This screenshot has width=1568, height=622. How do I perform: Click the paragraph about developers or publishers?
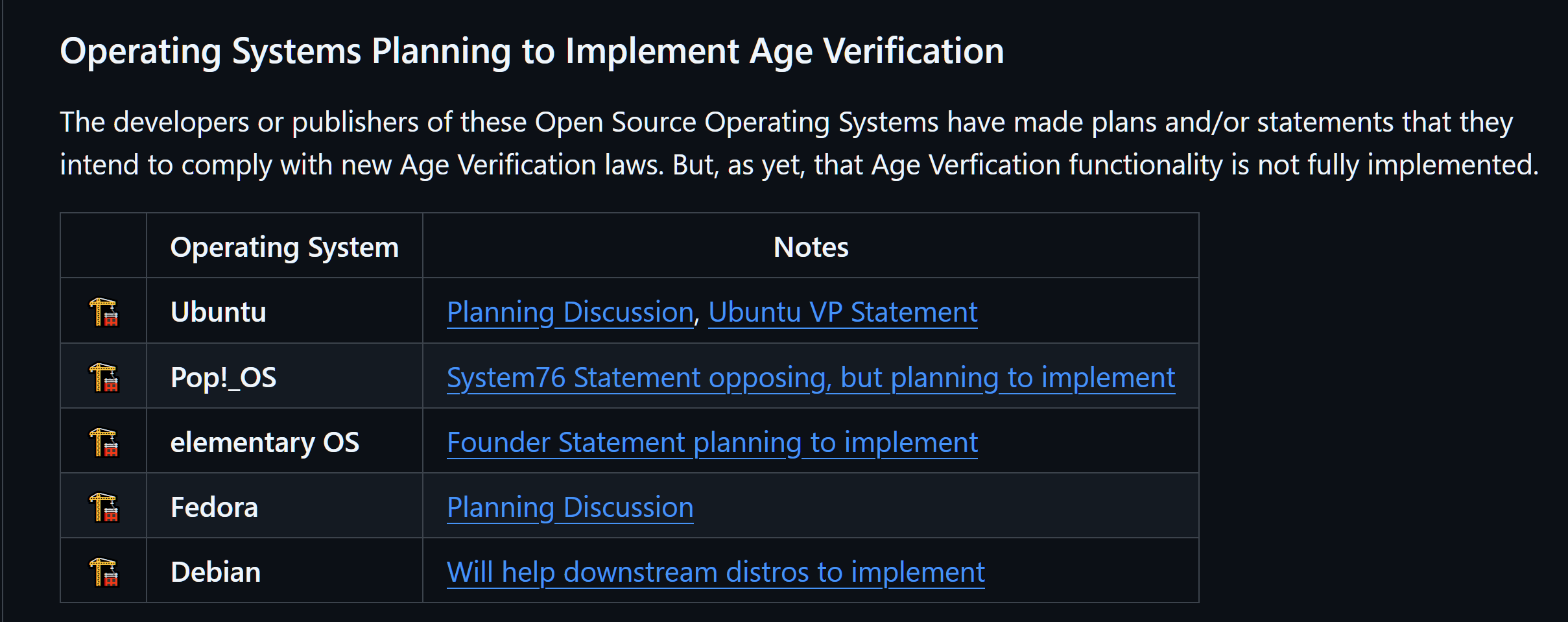click(798, 143)
